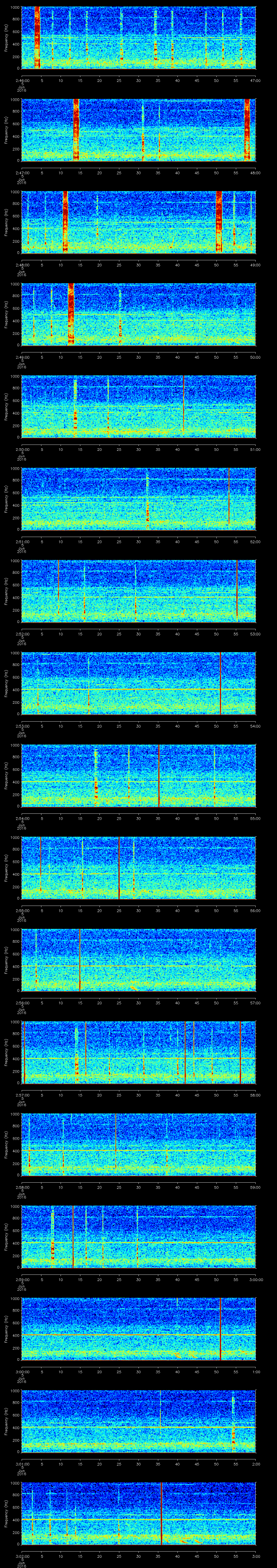The width and height of the screenshot is (277, 1568).
Task: Click the '2:56:00' time axis label
Action: 22,1003
